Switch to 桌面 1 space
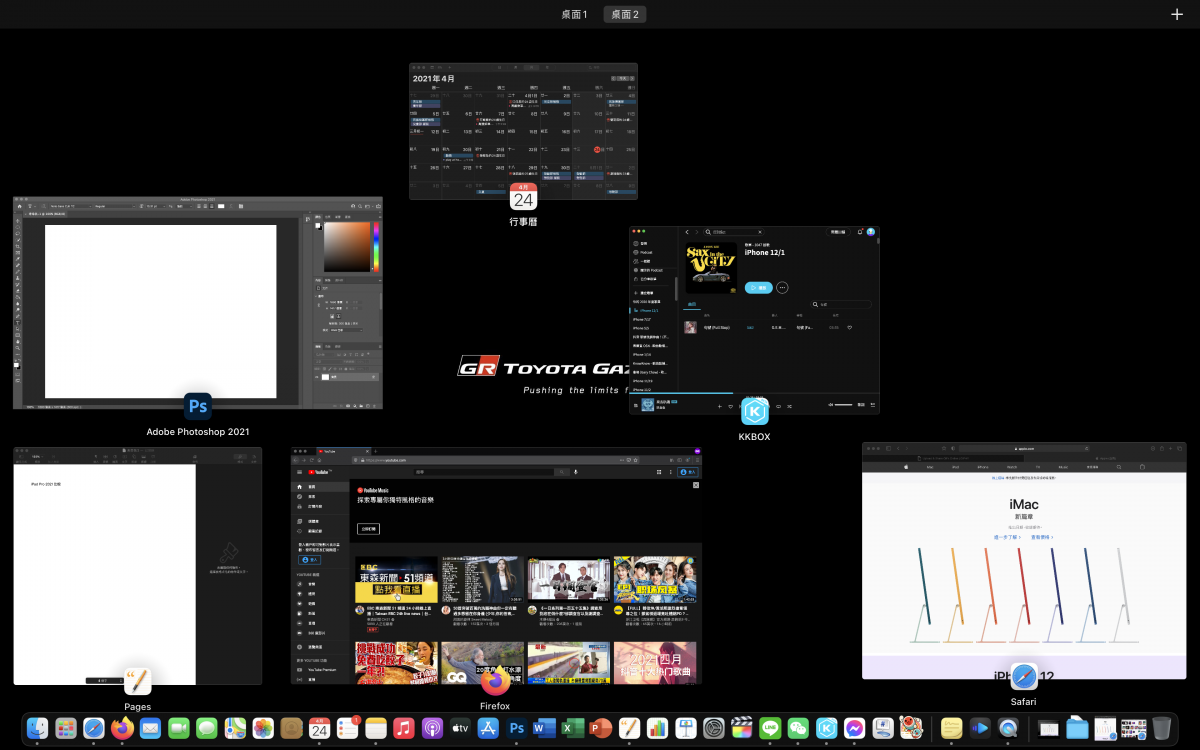Screen dimensions: 1200x750 [574, 14]
